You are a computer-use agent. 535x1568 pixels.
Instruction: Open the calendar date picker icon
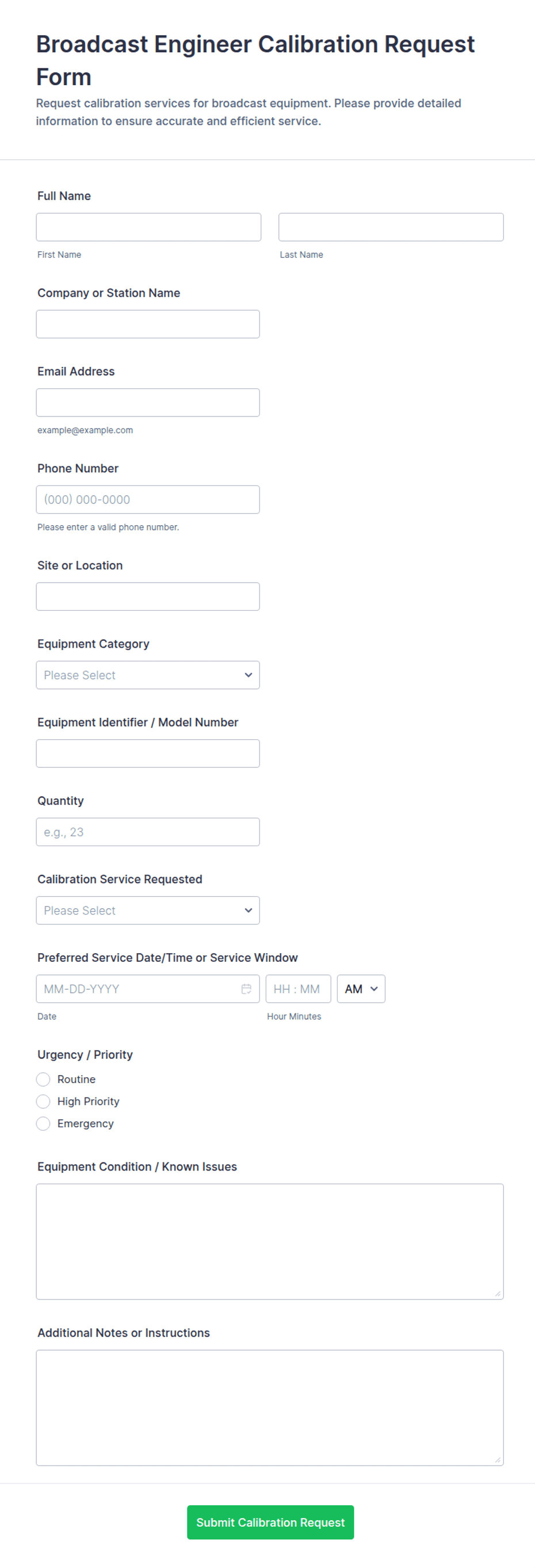pos(246,989)
